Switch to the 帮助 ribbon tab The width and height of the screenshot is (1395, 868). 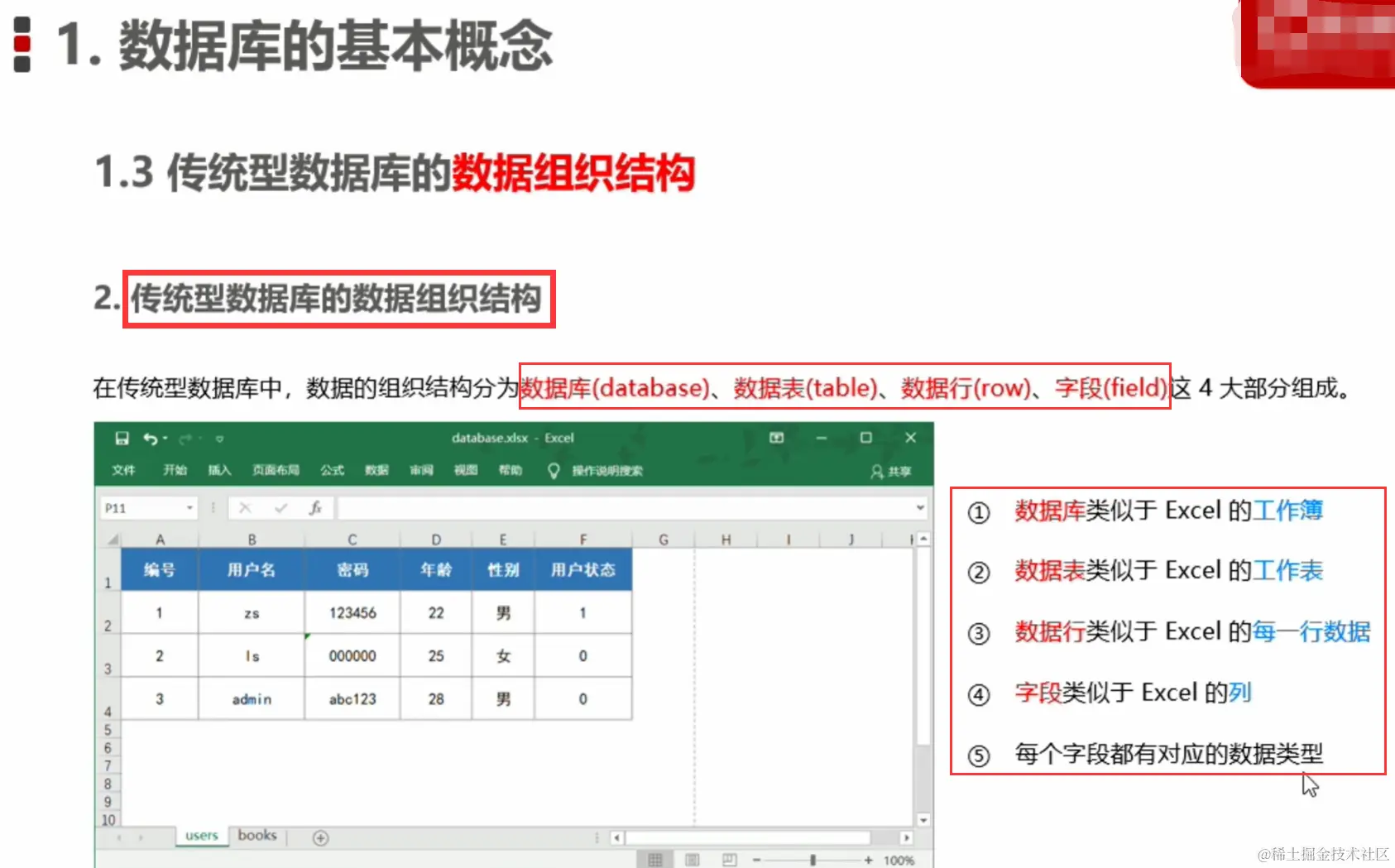511,470
